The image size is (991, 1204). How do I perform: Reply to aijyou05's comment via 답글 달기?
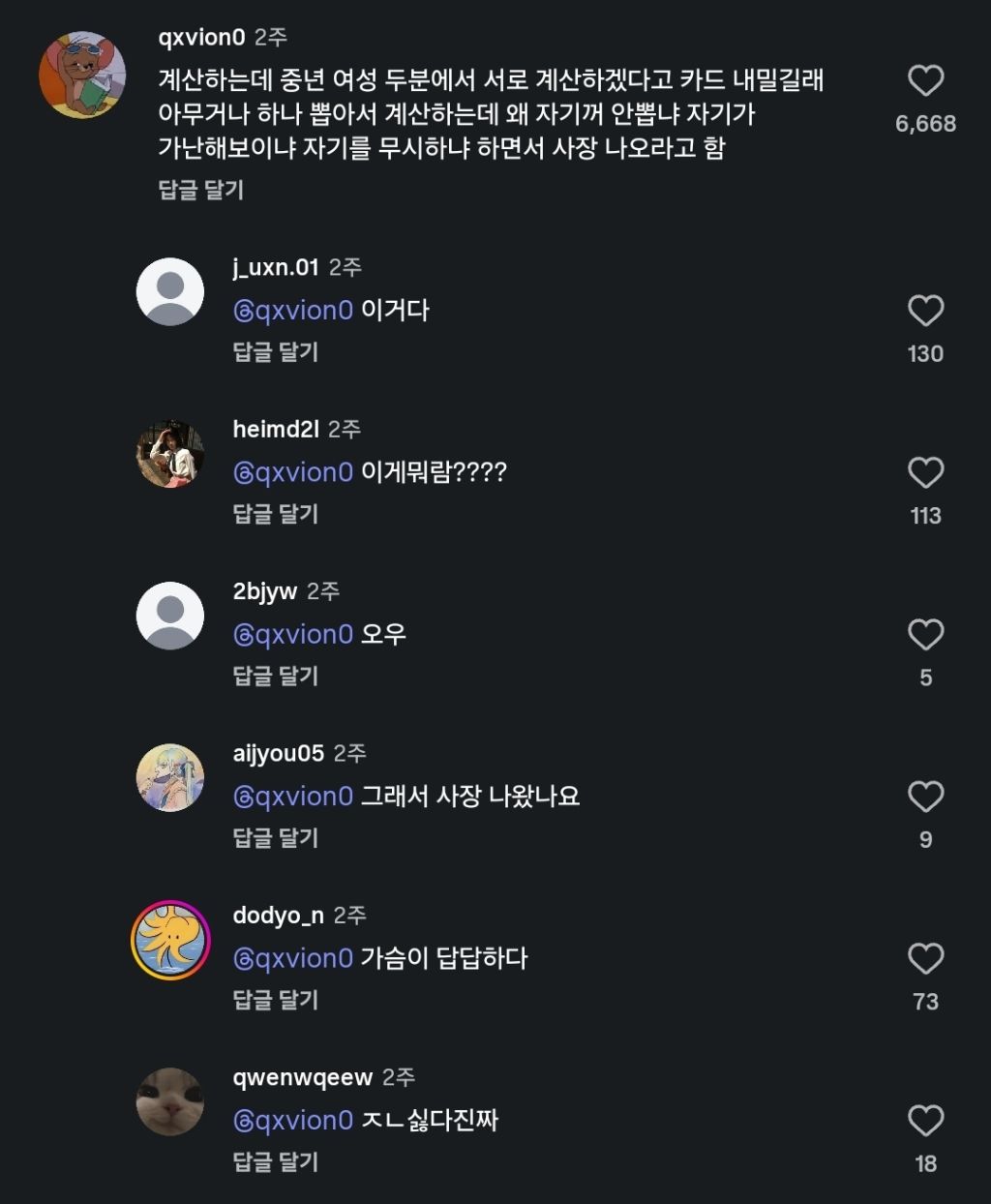[x=276, y=837]
